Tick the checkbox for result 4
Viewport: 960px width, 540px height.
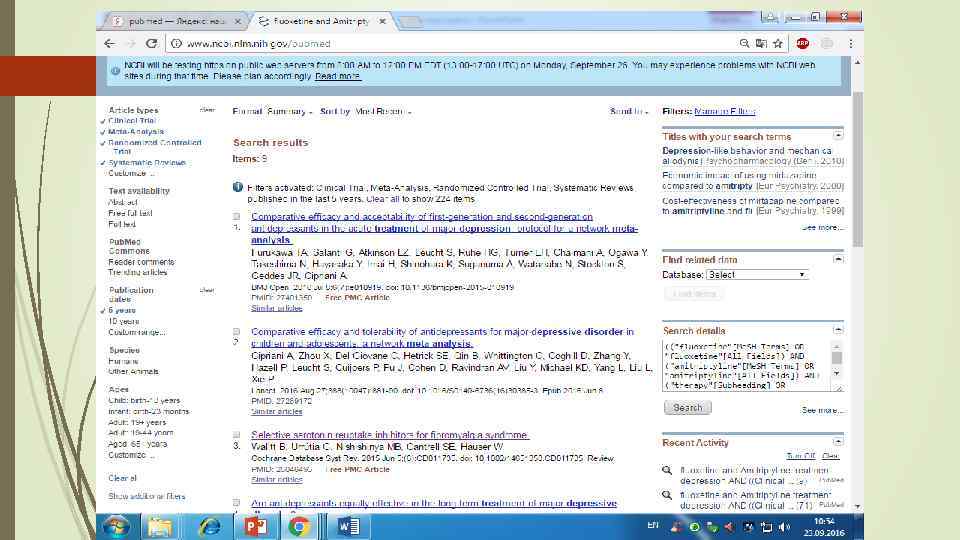[x=236, y=503]
